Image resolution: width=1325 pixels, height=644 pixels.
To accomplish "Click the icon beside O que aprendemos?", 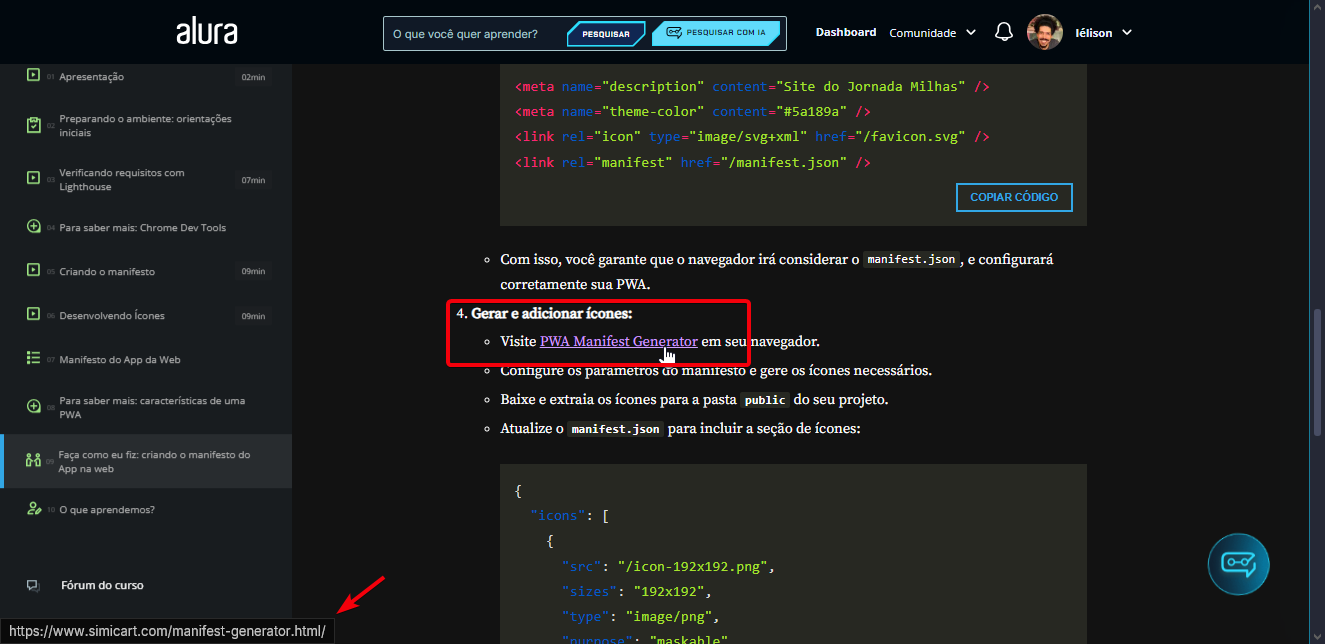I will click(33, 509).
